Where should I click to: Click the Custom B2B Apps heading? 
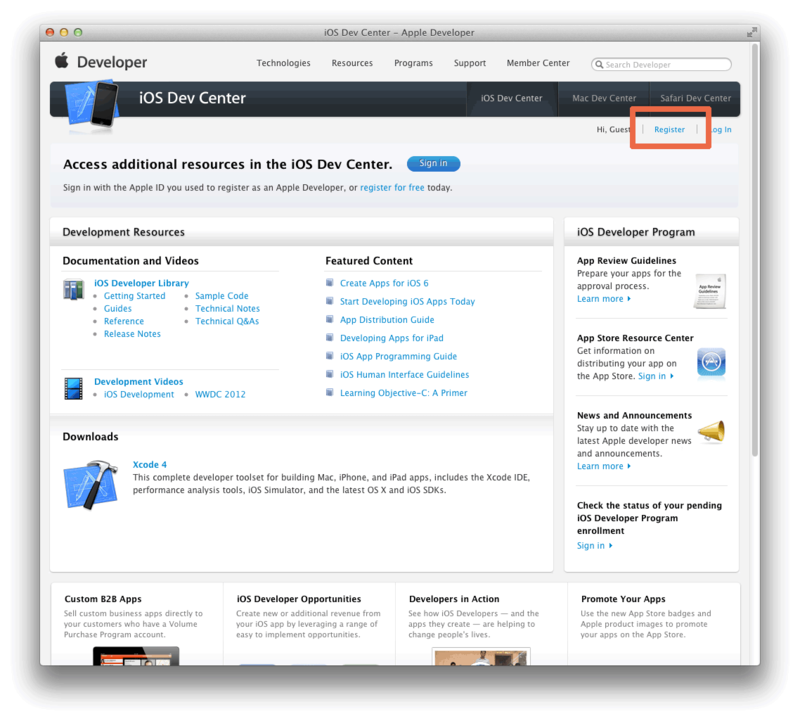[103, 599]
